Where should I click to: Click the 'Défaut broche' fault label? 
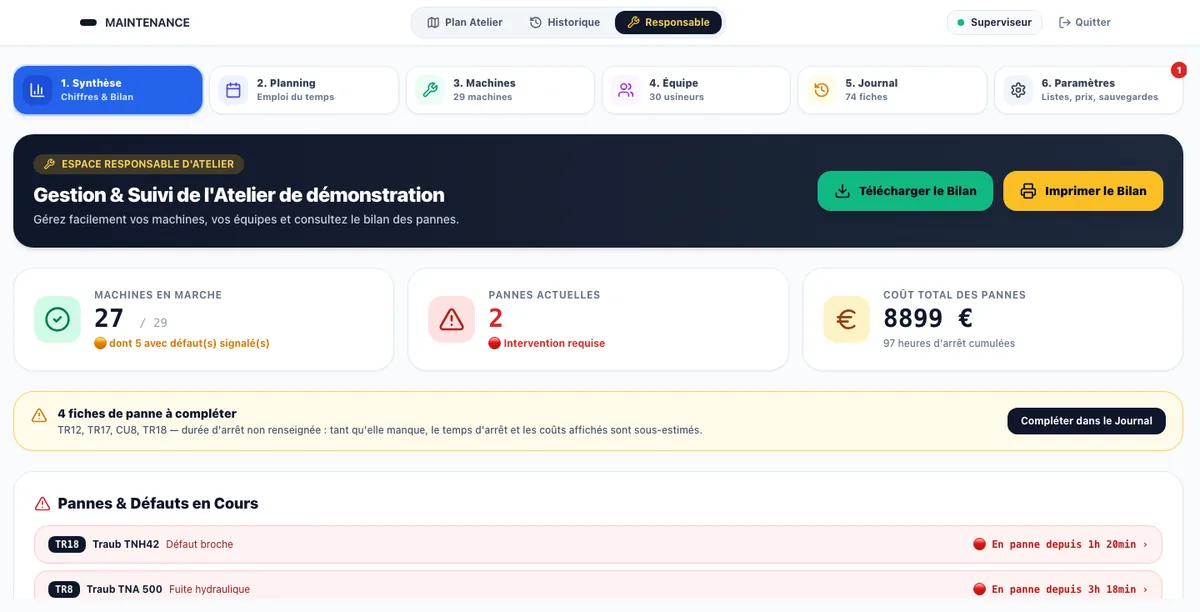click(x=199, y=544)
